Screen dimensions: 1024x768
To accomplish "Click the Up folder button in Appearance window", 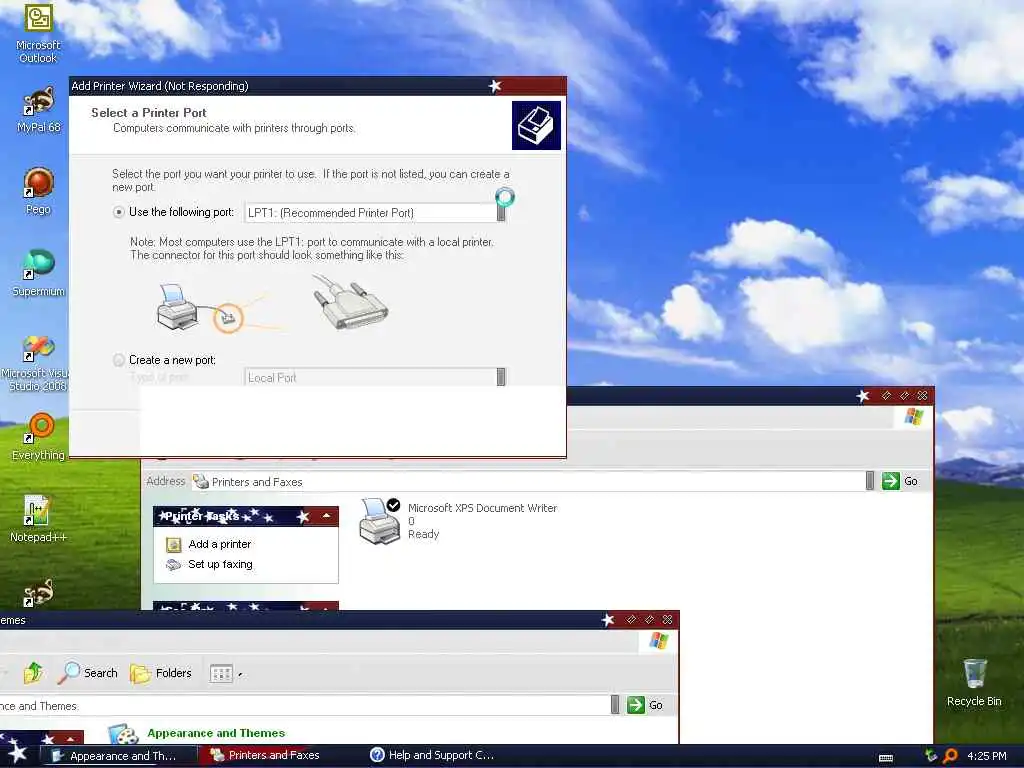I will [x=33, y=673].
